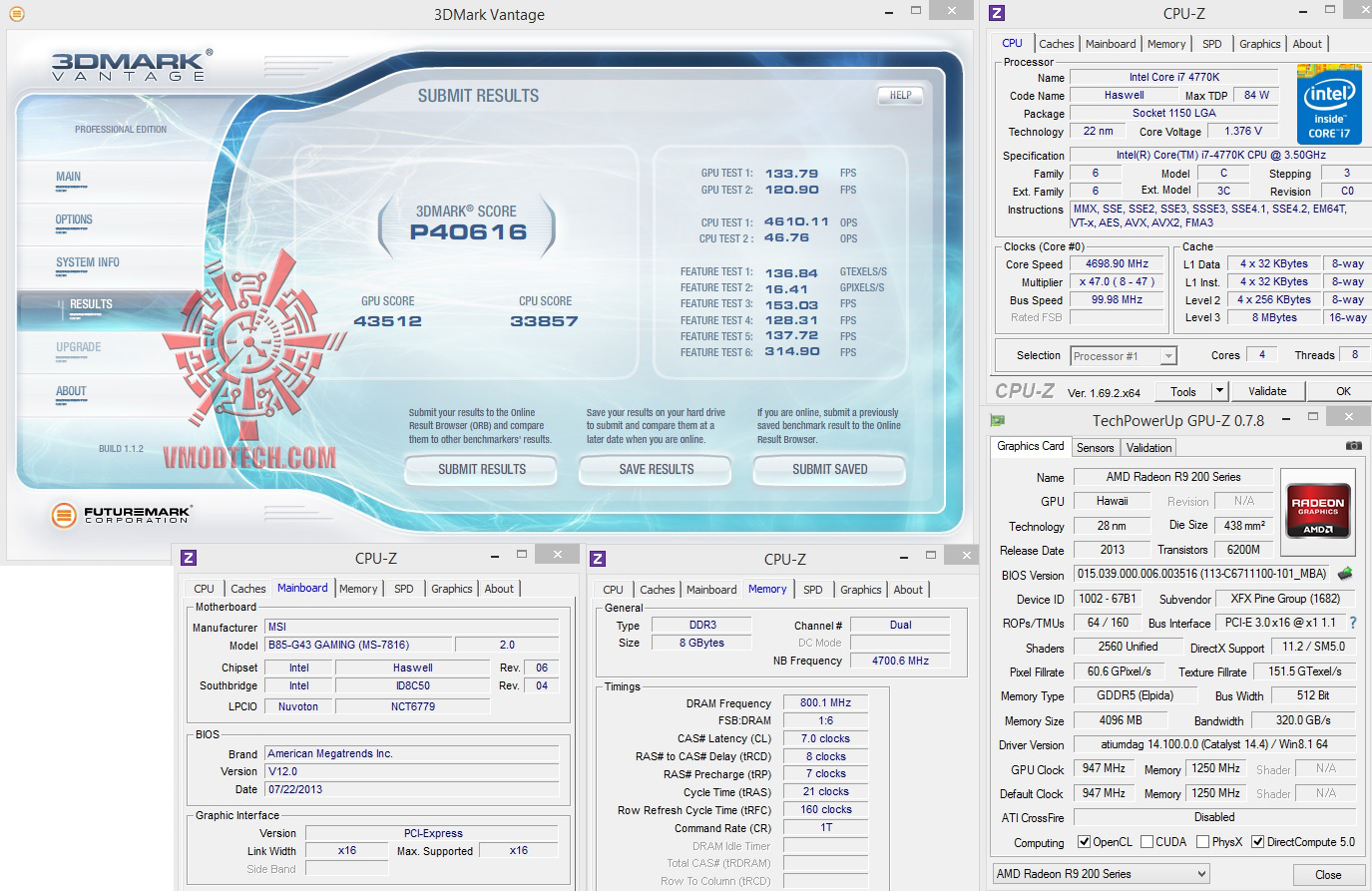Click the Z icon of the CPU-Z window showing Processor

pyautogui.click(x=997, y=13)
